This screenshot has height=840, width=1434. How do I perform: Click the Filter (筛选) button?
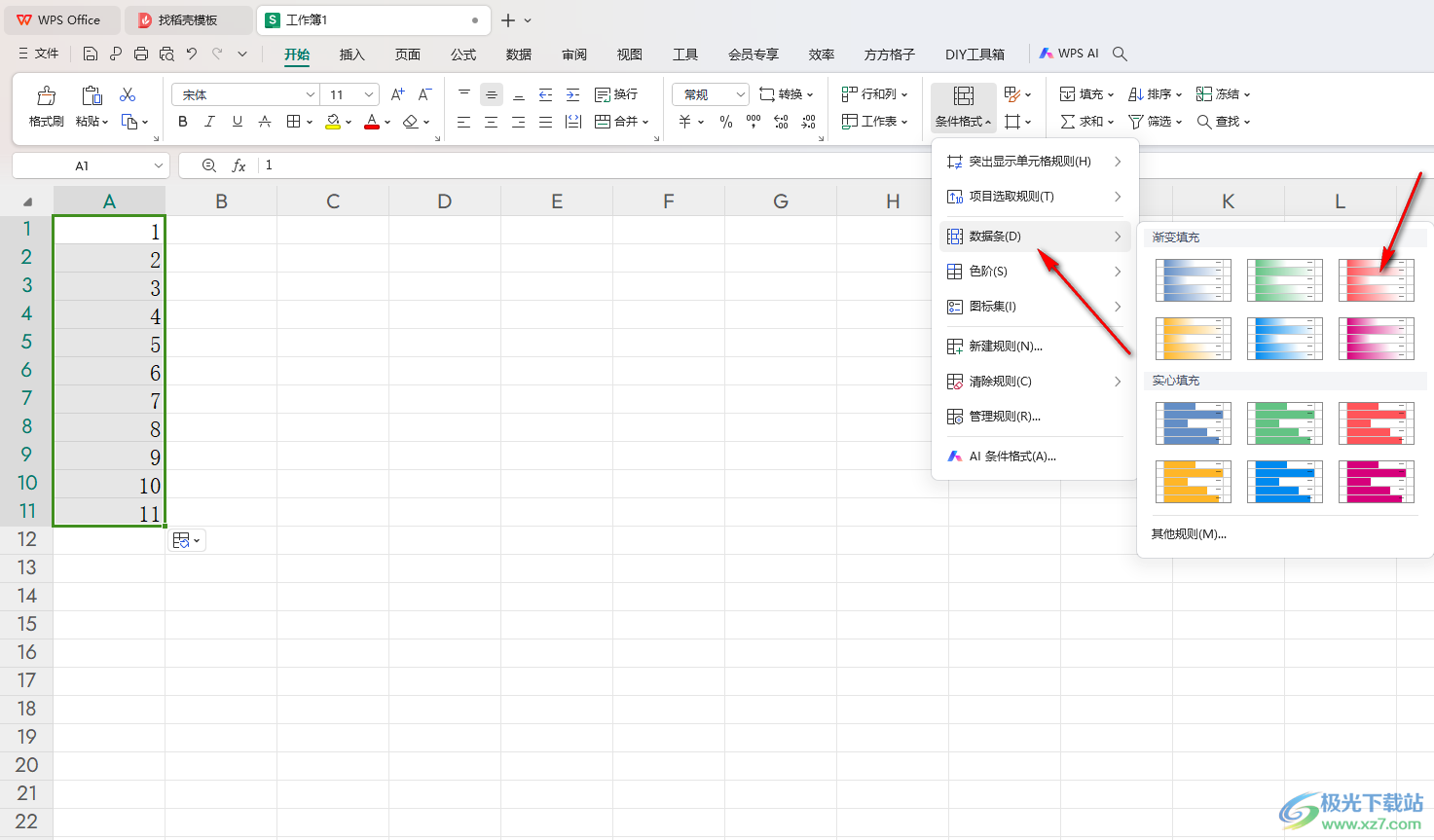[1156, 122]
